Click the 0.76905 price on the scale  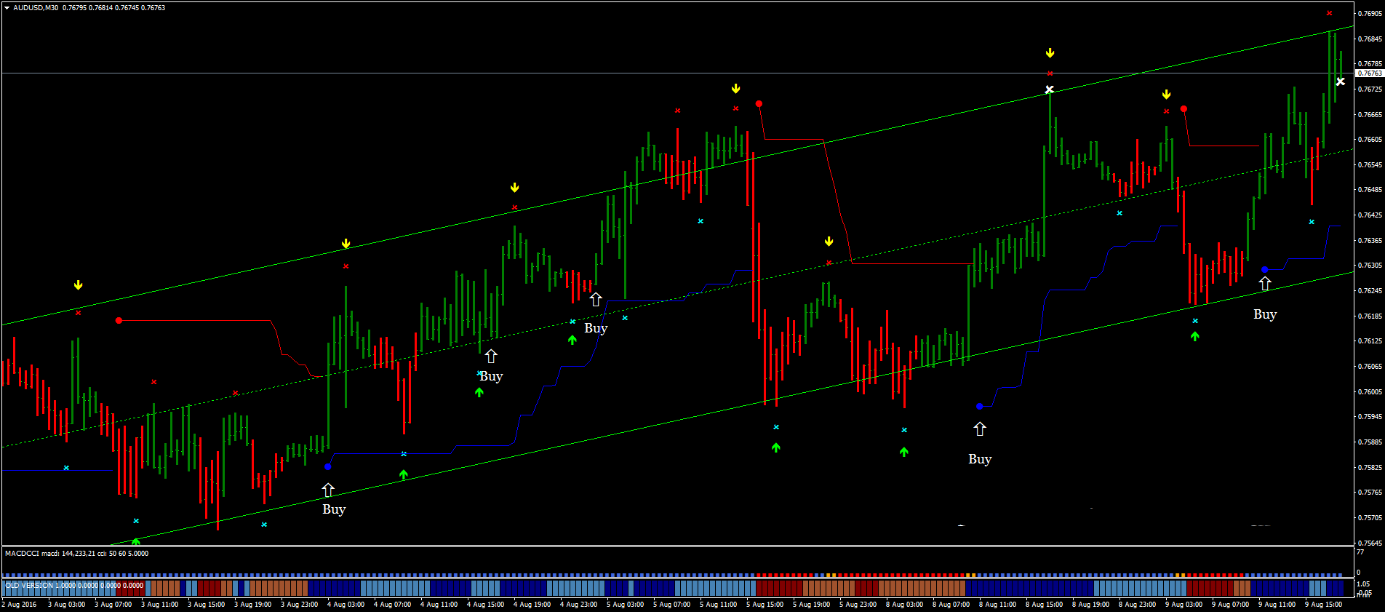tap(1368, 14)
